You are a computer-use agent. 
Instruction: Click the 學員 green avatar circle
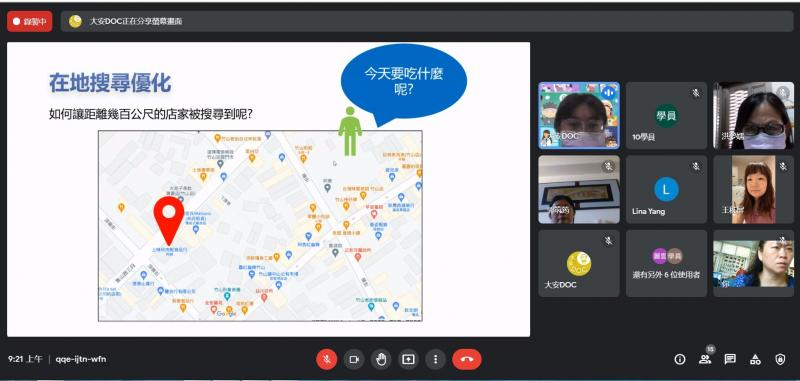point(666,116)
